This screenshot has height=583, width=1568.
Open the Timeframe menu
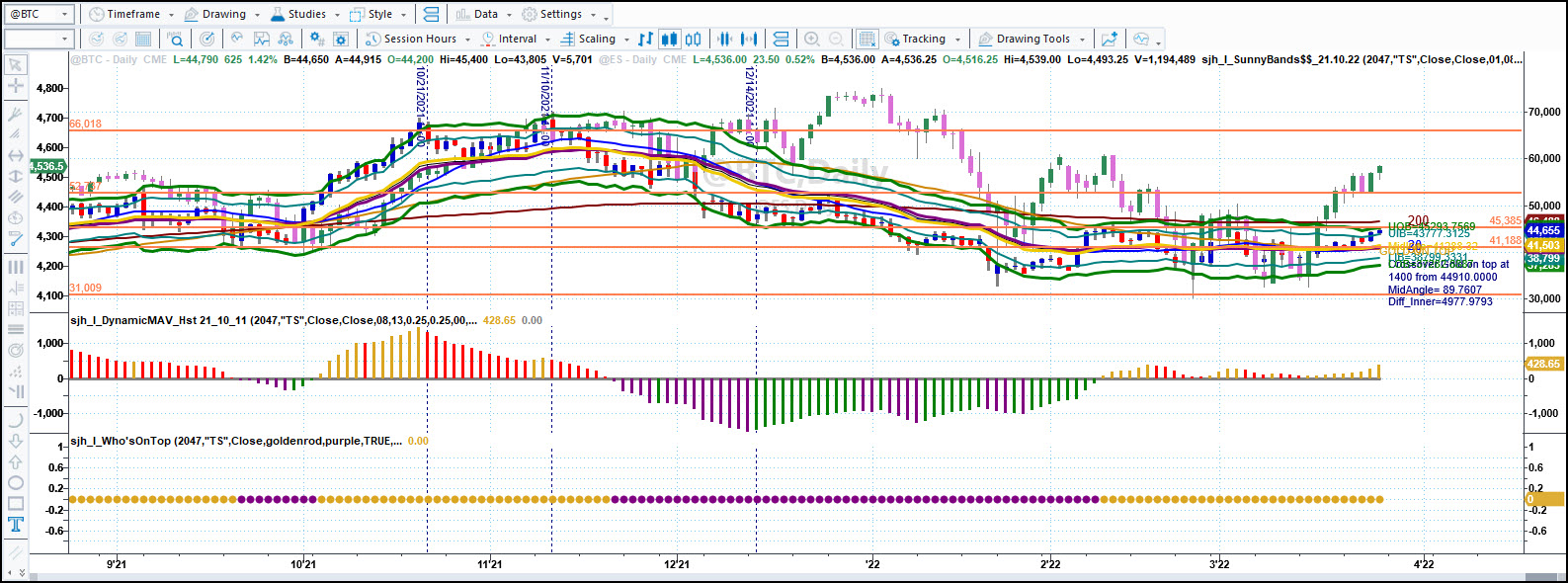124,14
